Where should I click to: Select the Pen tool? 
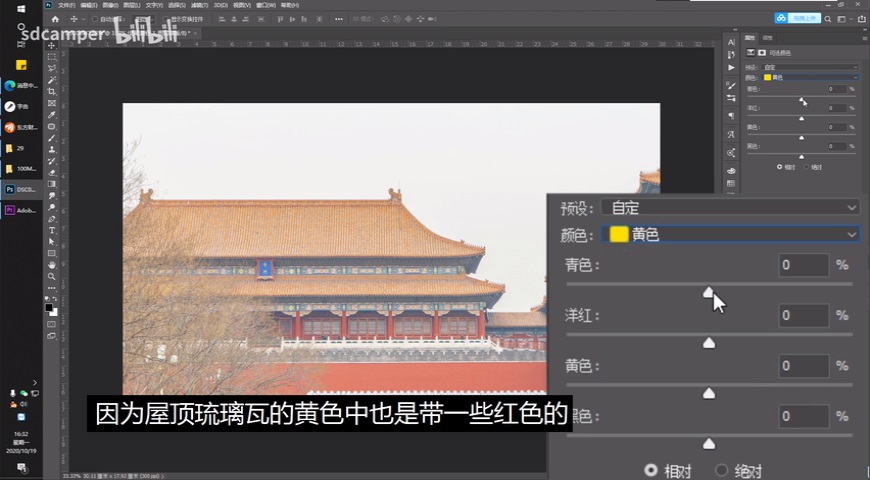52,219
